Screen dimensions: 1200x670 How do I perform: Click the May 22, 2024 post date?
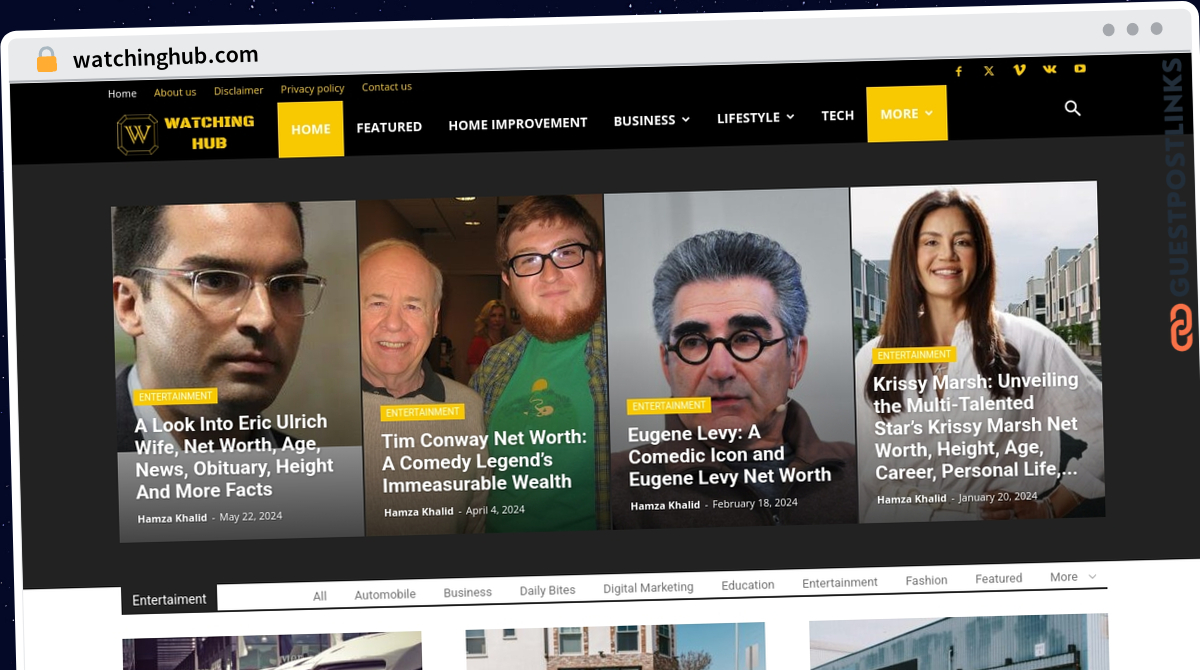[x=251, y=516]
